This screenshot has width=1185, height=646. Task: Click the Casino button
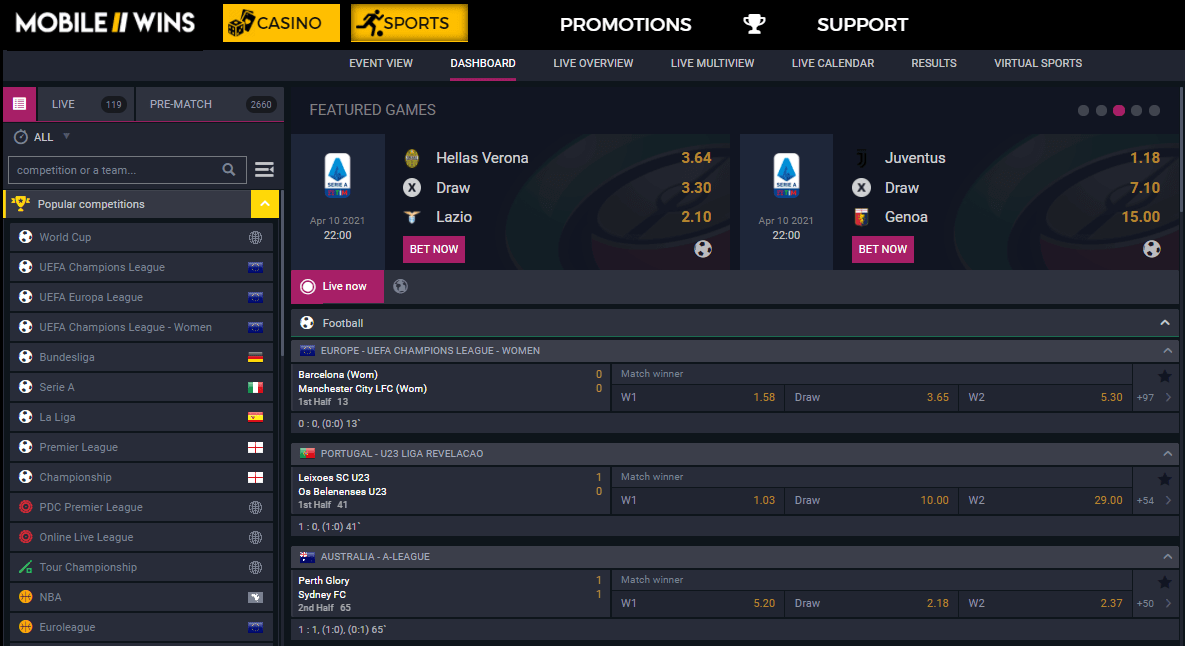tap(281, 23)
